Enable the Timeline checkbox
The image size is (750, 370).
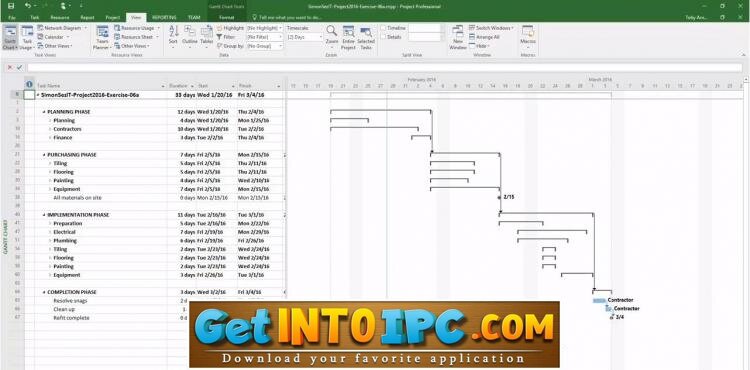(384, 28)
